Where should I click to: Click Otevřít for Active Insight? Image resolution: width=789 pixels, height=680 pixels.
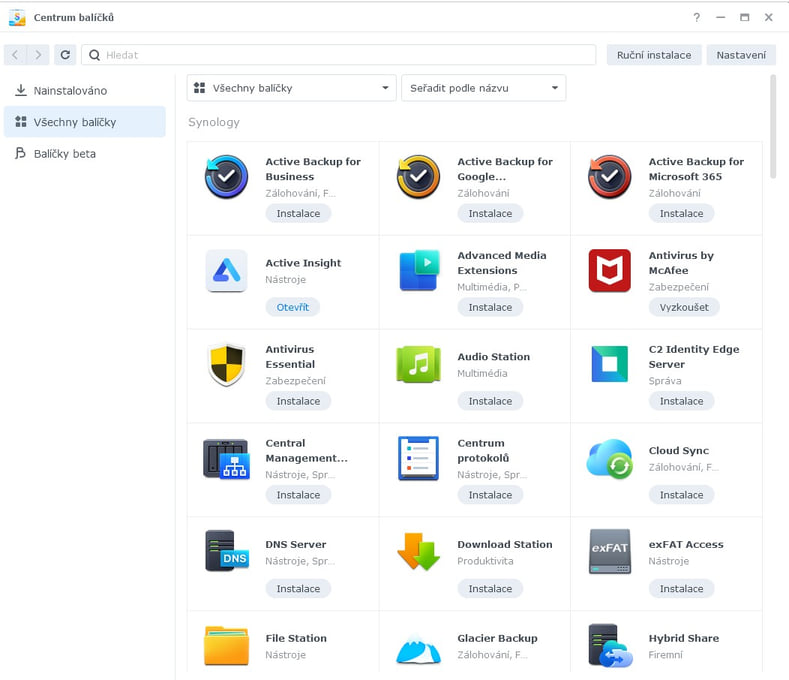tap(293, 307)
